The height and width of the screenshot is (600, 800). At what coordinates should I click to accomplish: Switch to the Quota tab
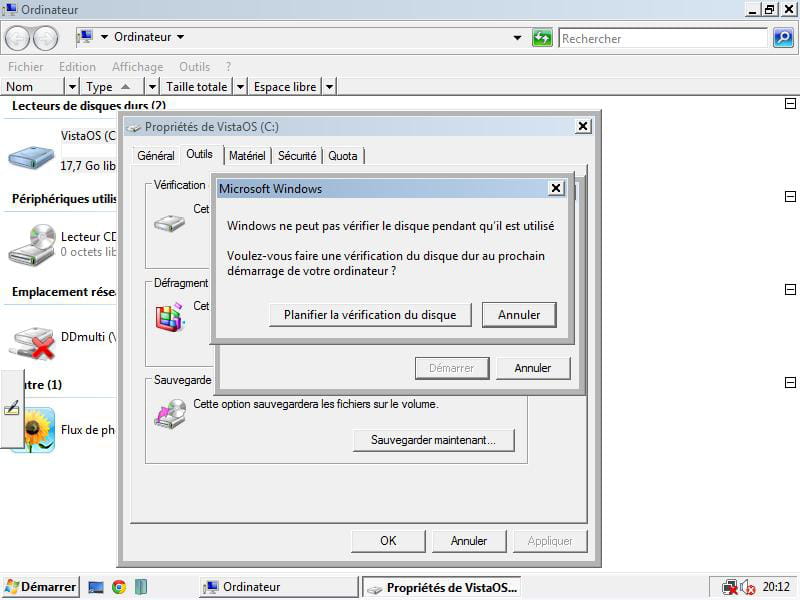tap(343, 156)
